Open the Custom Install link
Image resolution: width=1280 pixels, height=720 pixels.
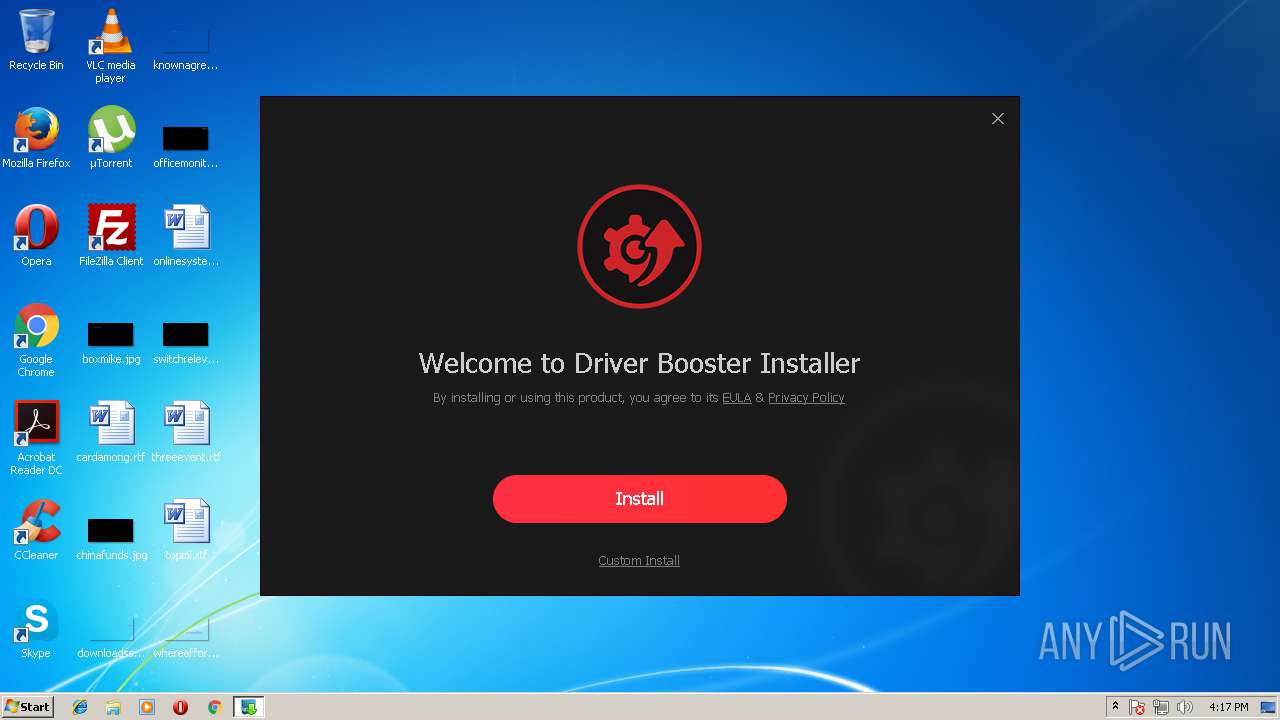[x=639, y=561]
